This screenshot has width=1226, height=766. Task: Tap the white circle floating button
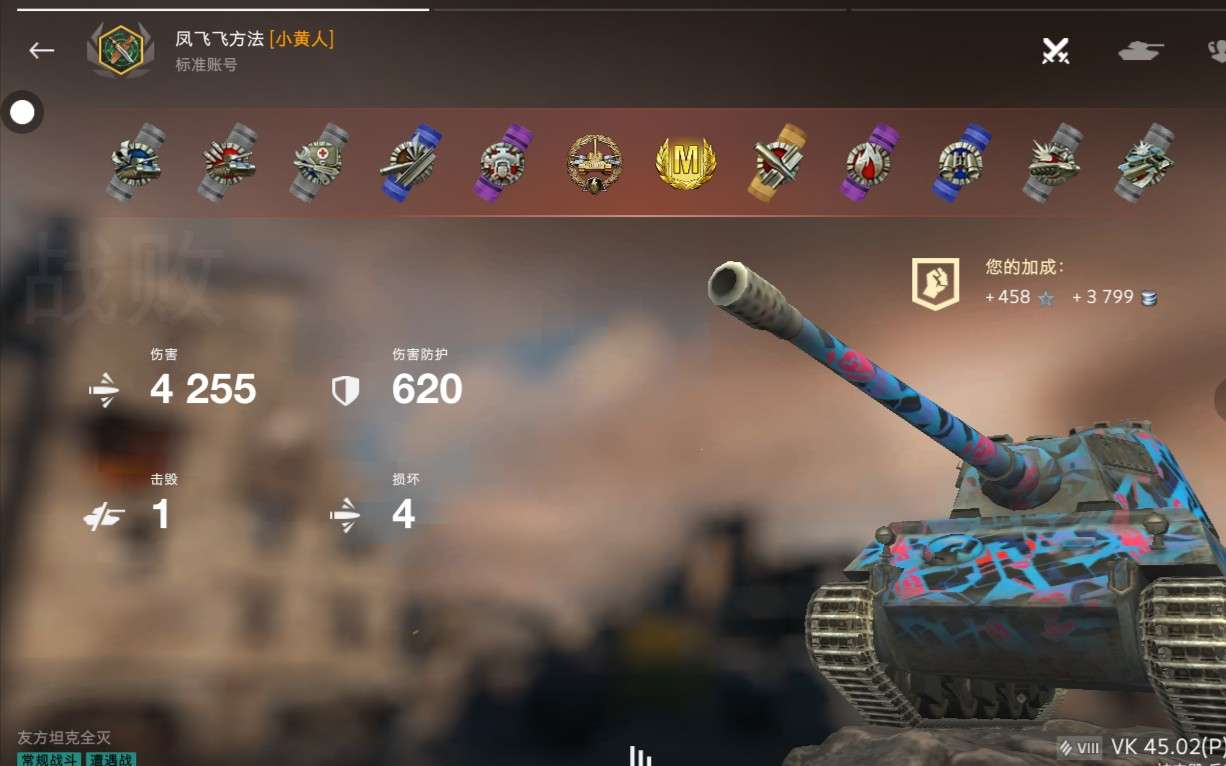coord(22,112)
